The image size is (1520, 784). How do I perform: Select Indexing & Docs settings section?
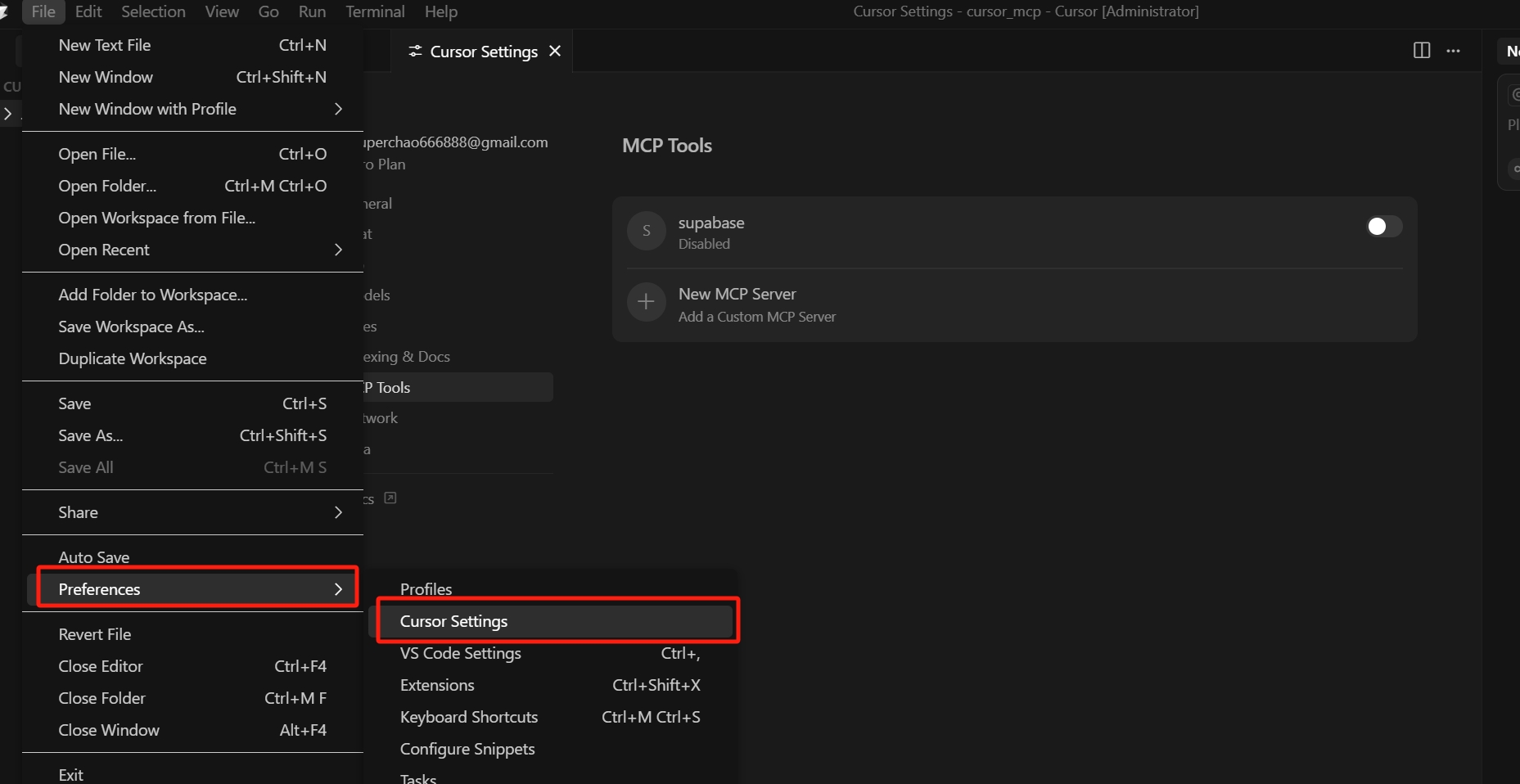tap(407, 357)
